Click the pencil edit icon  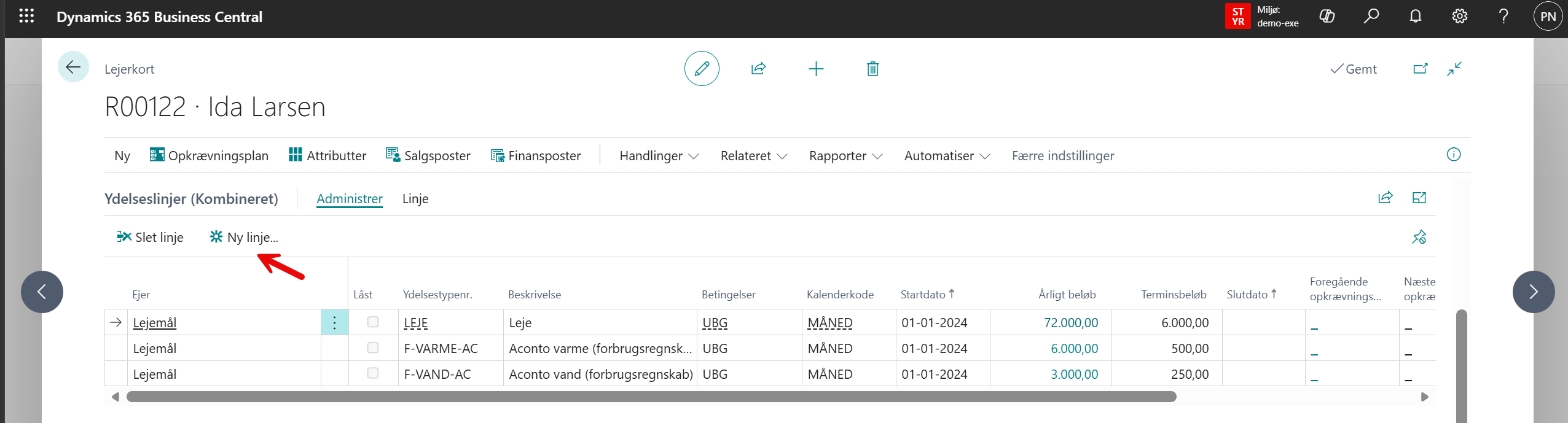tap(702, 69)
